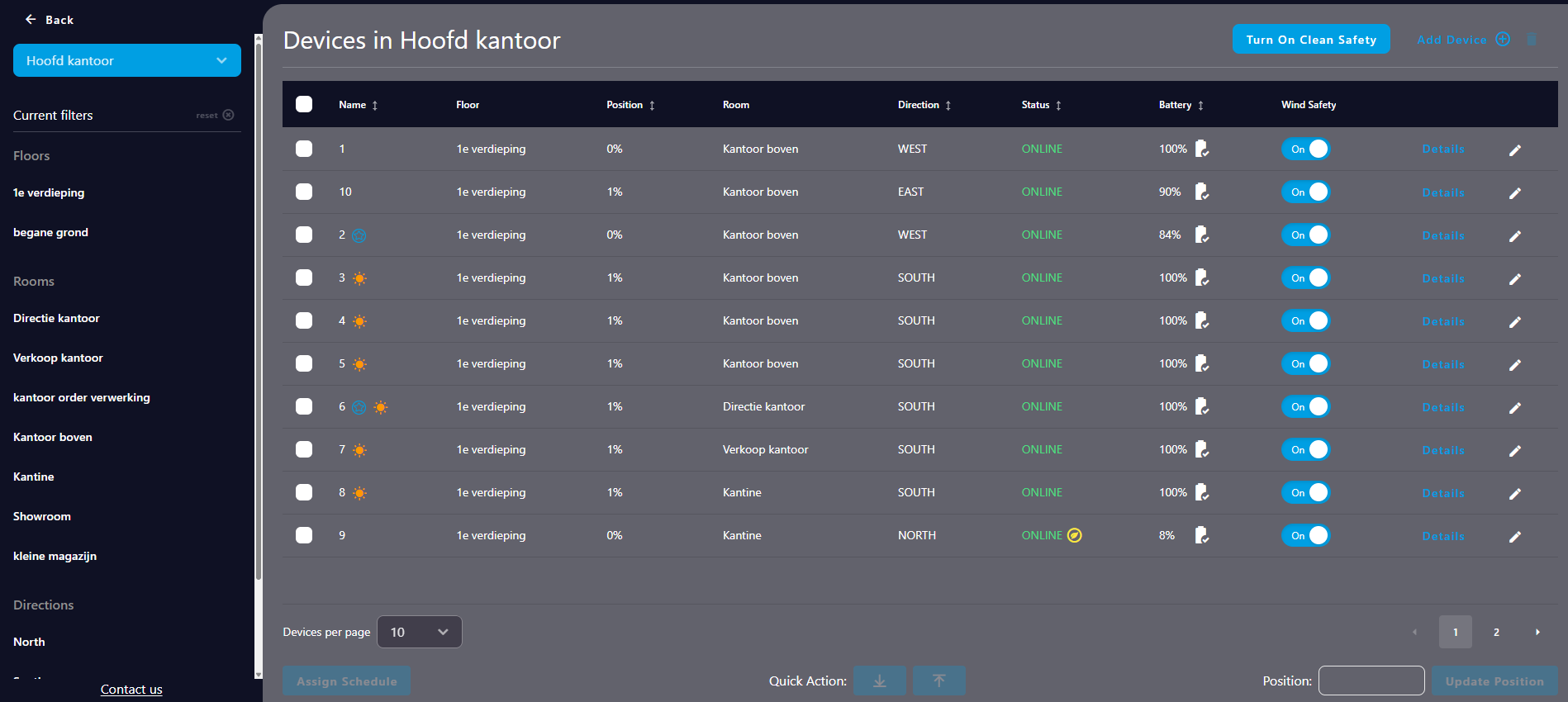Click the reset filters icon
The height and width of the screenshot is (702, 1568).
pyautogui.click(x=229, y=115)
